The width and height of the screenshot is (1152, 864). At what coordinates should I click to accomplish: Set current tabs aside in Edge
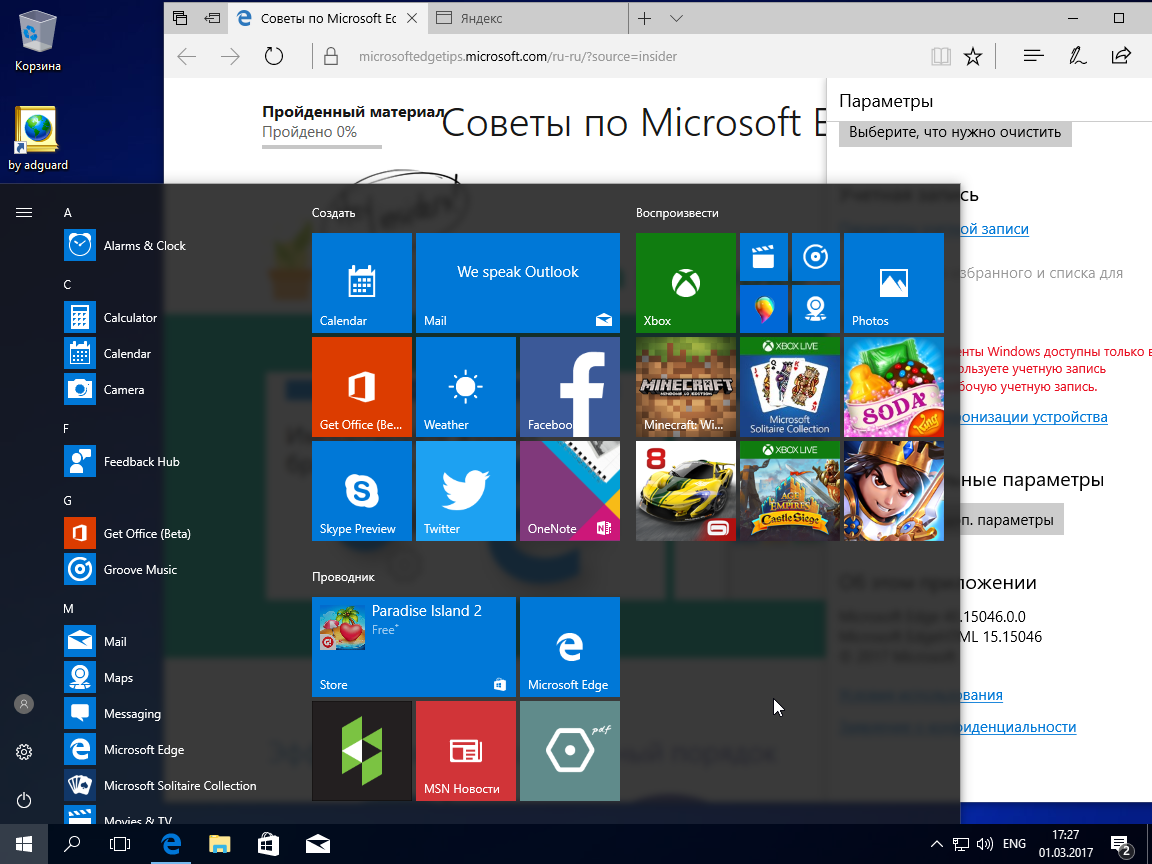[x=212, y=18]
